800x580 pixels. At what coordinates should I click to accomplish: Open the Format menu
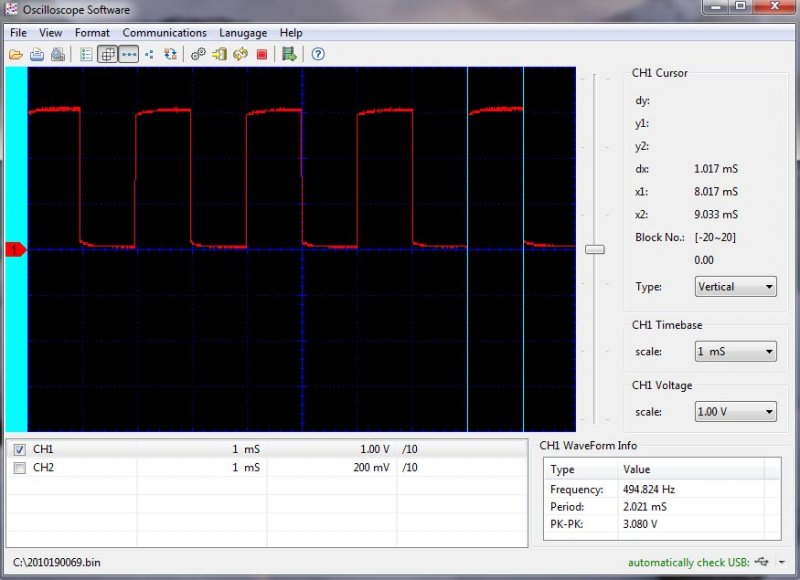tap(92, 33)
